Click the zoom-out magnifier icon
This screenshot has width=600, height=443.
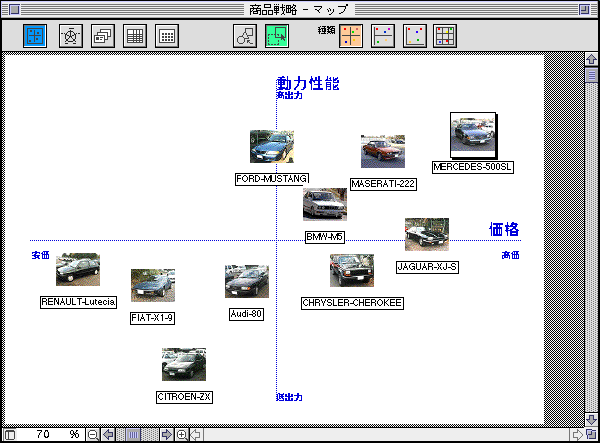[93, 435]
